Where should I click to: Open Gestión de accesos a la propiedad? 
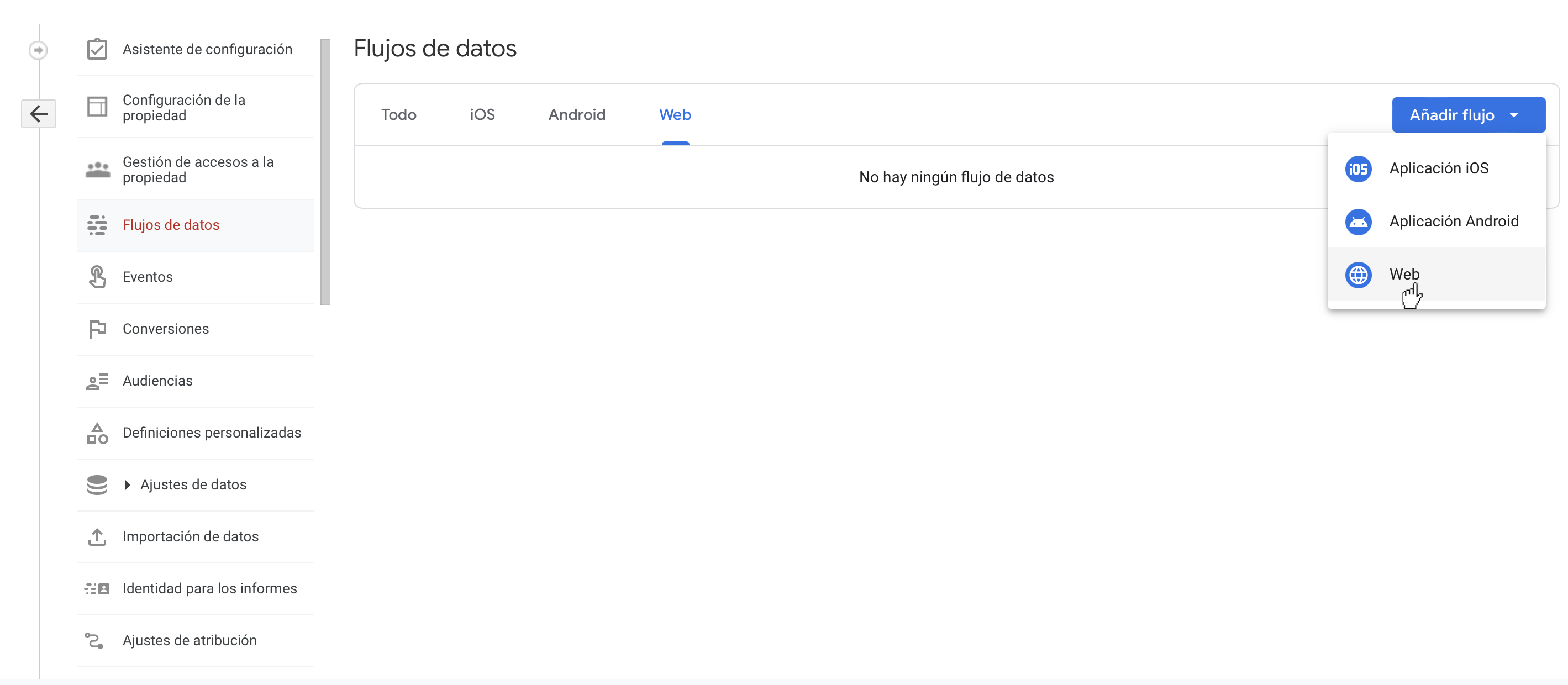click(198, 169)
